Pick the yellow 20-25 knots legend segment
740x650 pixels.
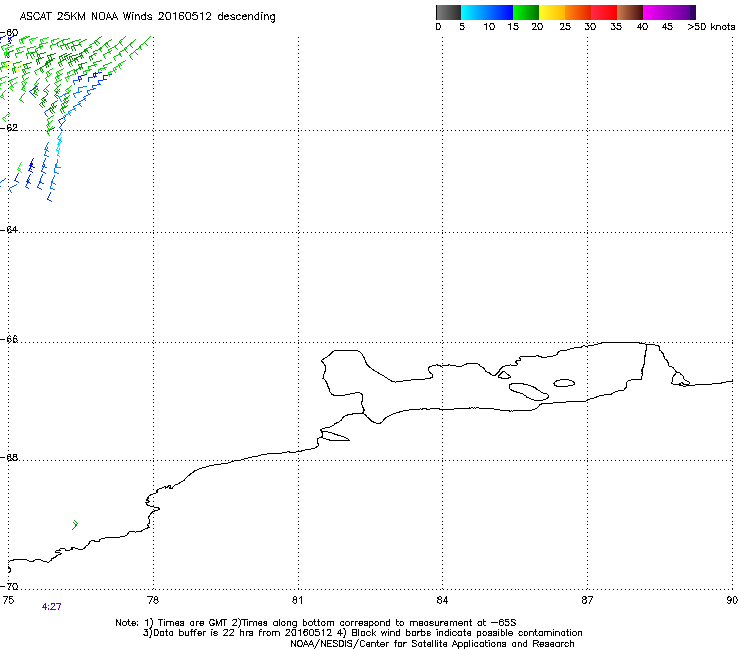pos(552,12)
